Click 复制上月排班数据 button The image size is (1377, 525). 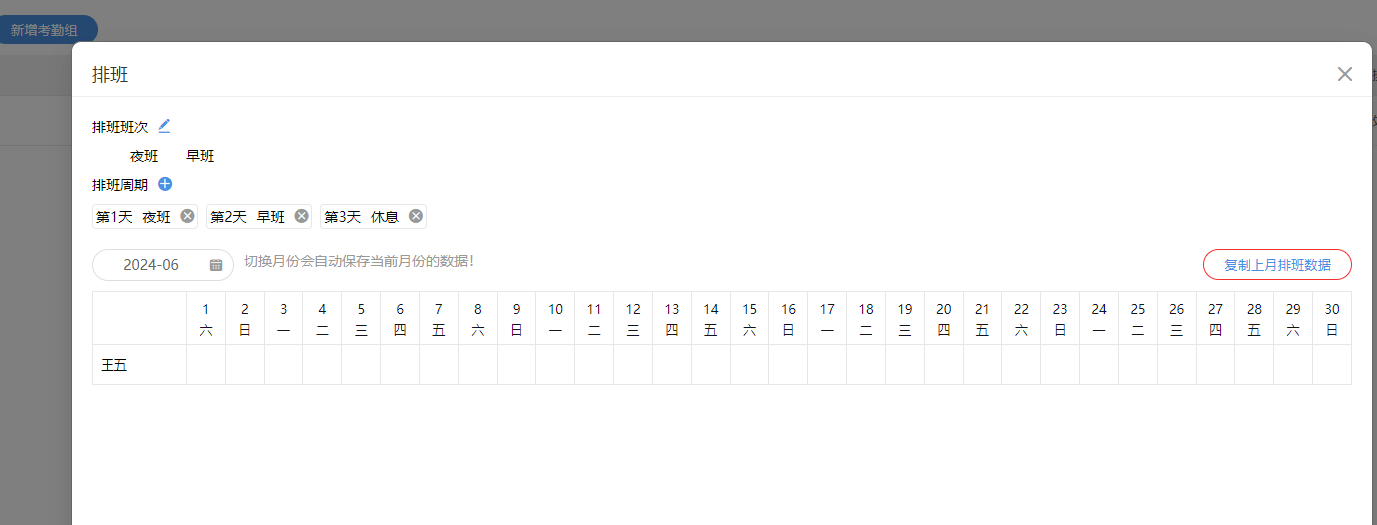(1277, 265)
